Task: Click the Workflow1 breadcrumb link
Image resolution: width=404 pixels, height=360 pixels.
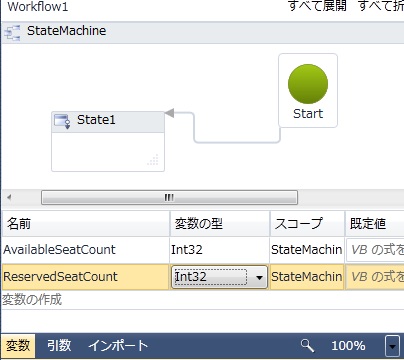Action: [38, 6]
